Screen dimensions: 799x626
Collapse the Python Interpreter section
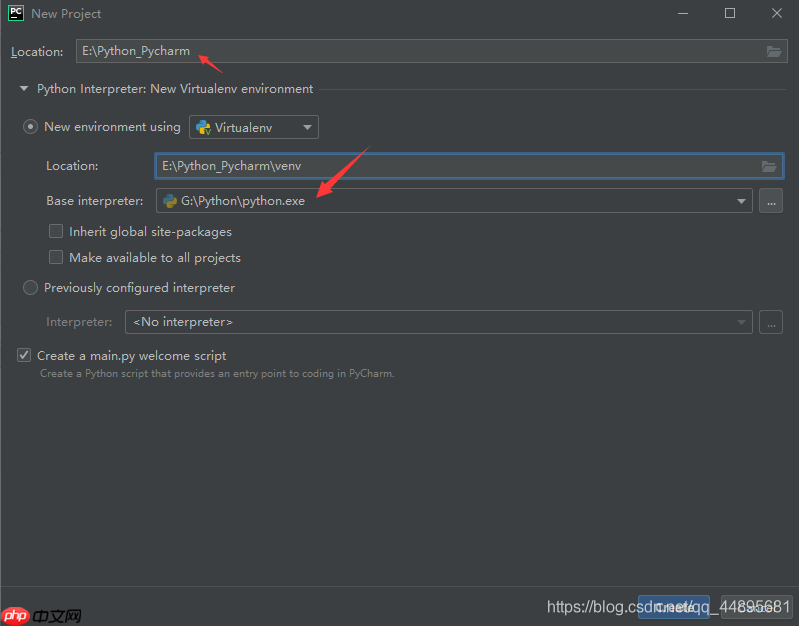[x=23, y=89]
